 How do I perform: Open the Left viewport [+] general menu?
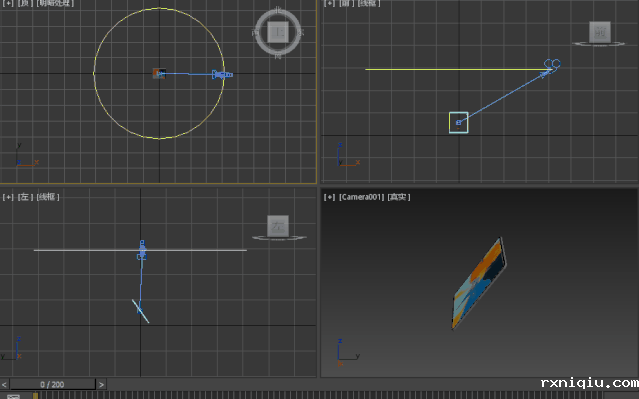pyautogui.click(x=8, y=197)
